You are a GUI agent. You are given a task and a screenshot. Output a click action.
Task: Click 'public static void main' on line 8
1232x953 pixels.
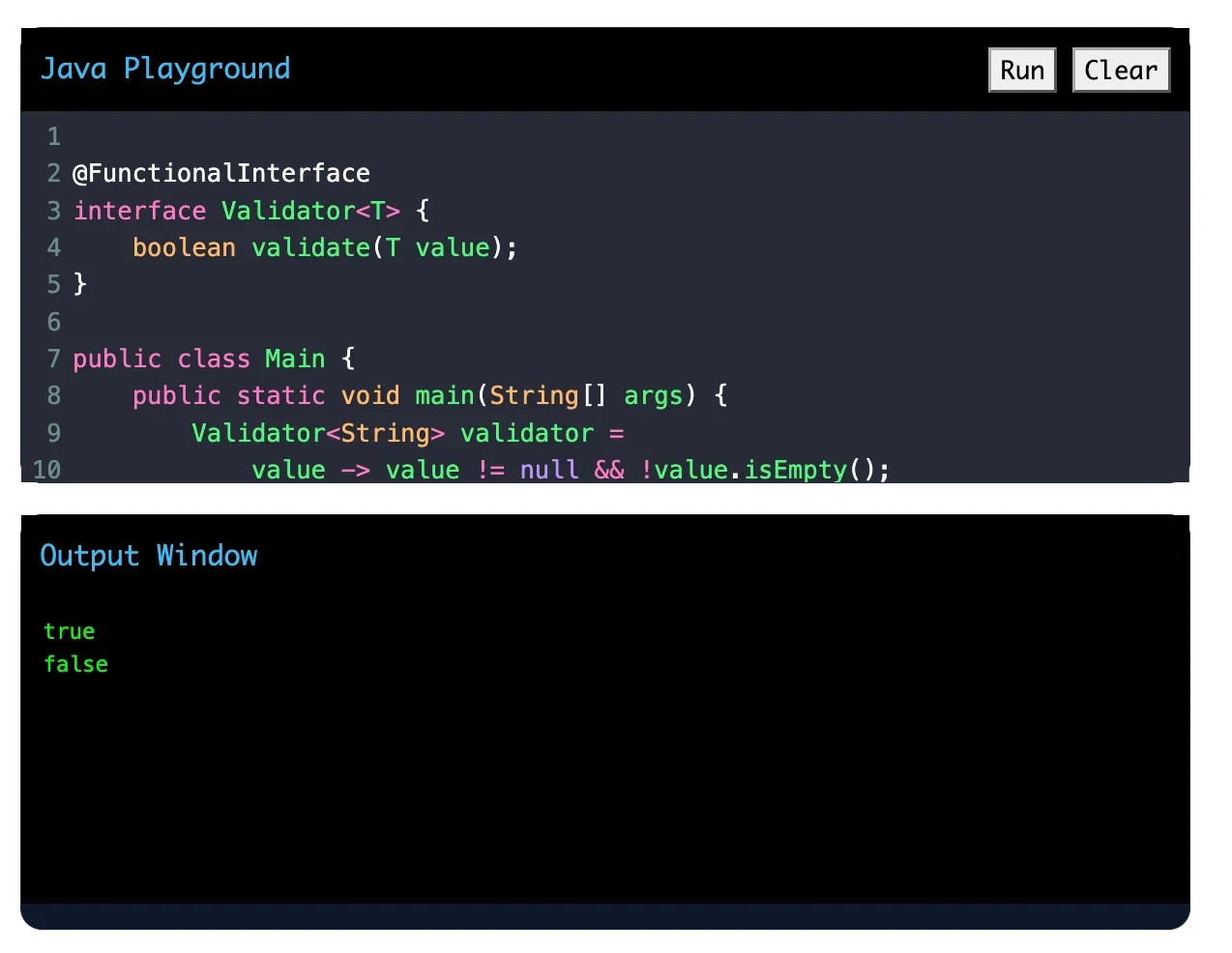pos(304,395)
